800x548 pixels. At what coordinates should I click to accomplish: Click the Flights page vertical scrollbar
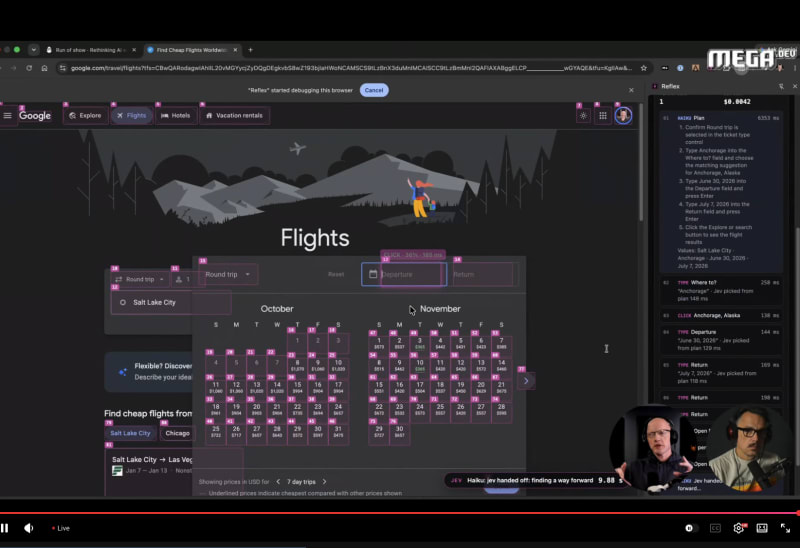coord(641,163)
